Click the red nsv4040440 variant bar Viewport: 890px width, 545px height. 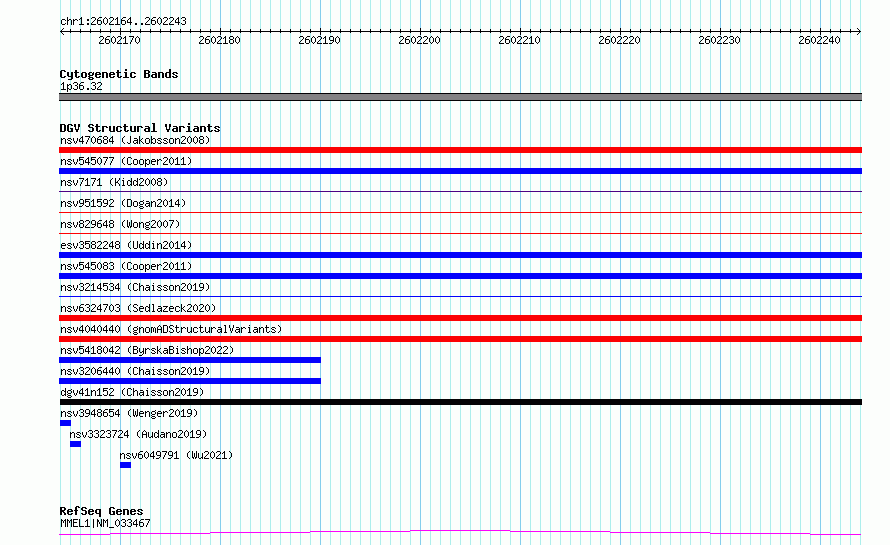(x=460, y=339)
